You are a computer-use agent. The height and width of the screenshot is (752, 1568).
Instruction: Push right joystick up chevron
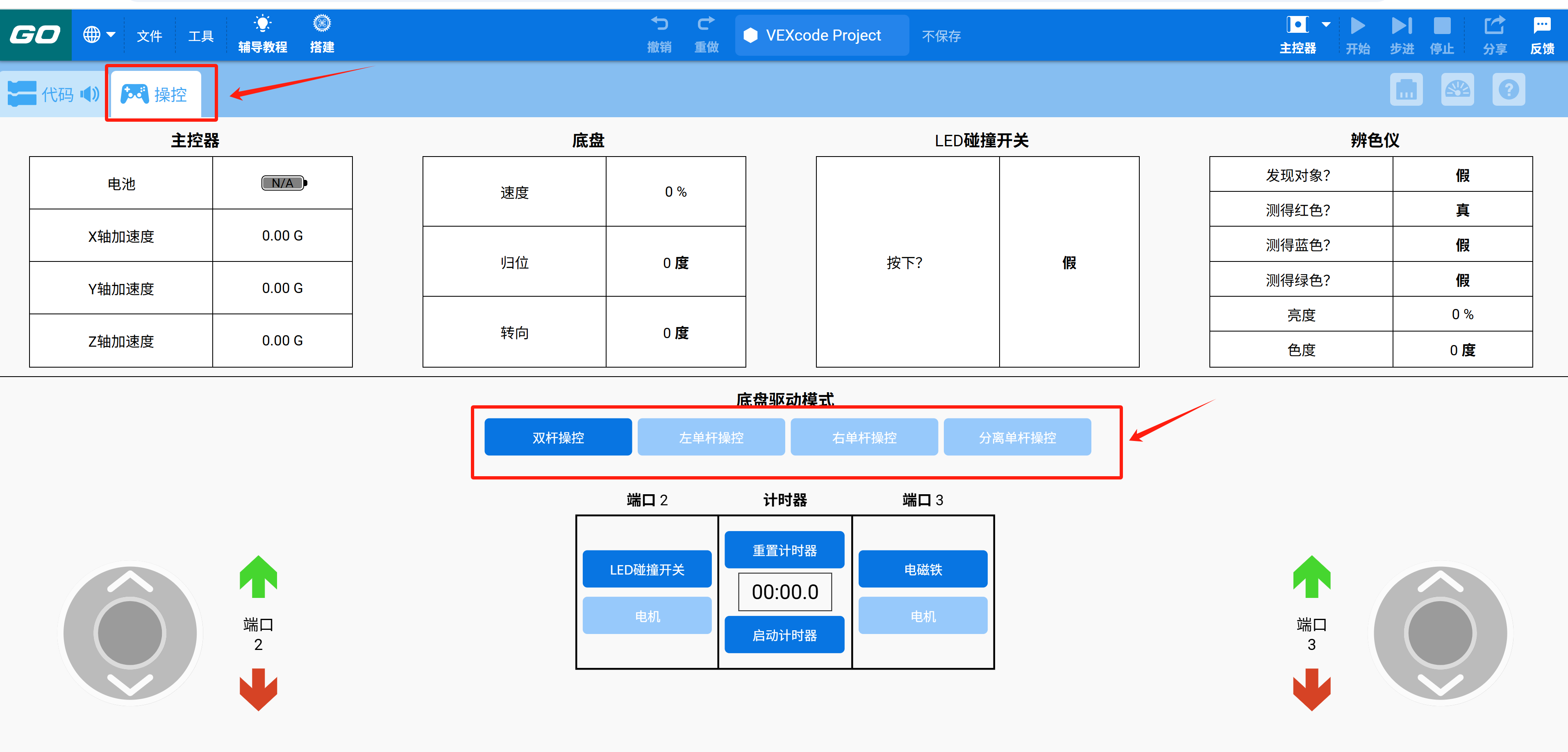[x=1440, y=581]
